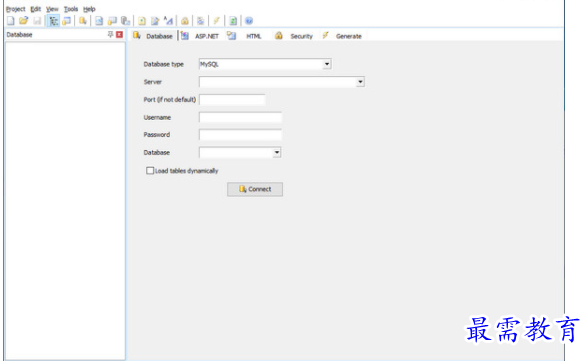Click the grayed-out save disk icon
588x361 pixels.
click(37, 21)
